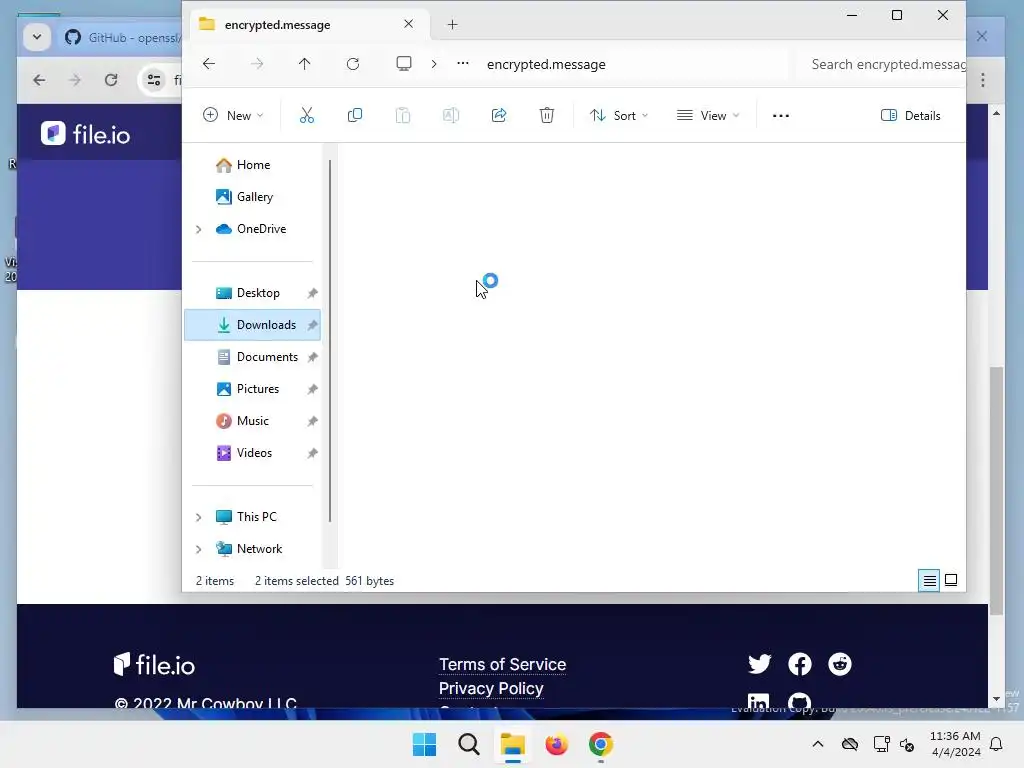Expand the Network tree node

[199, 549]
